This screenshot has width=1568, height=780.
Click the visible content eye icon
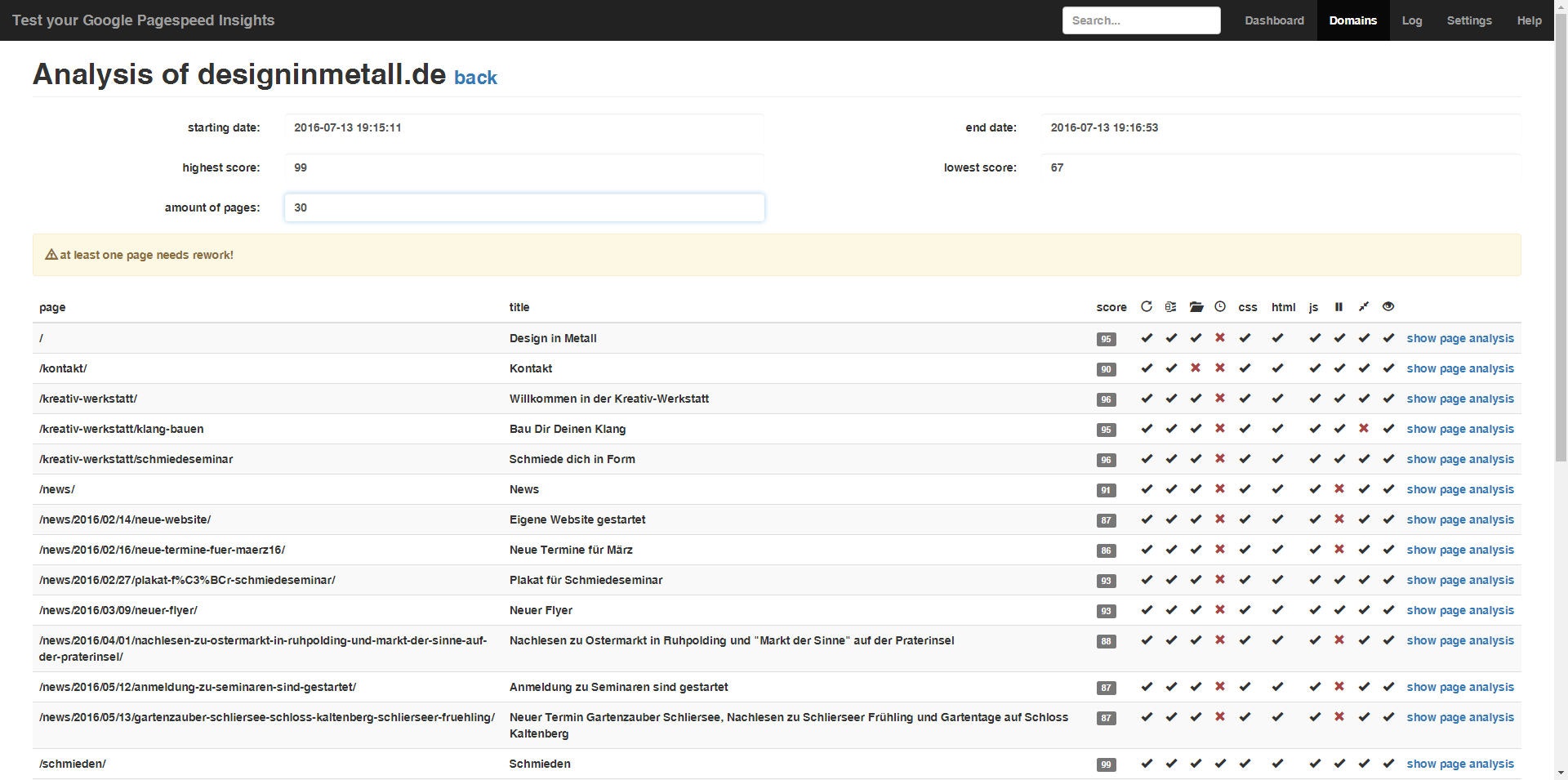click(1388, 306)
